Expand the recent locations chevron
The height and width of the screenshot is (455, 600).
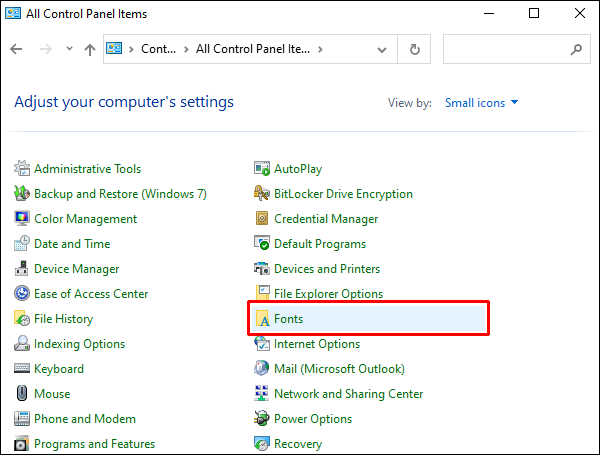tap(70, 49)
